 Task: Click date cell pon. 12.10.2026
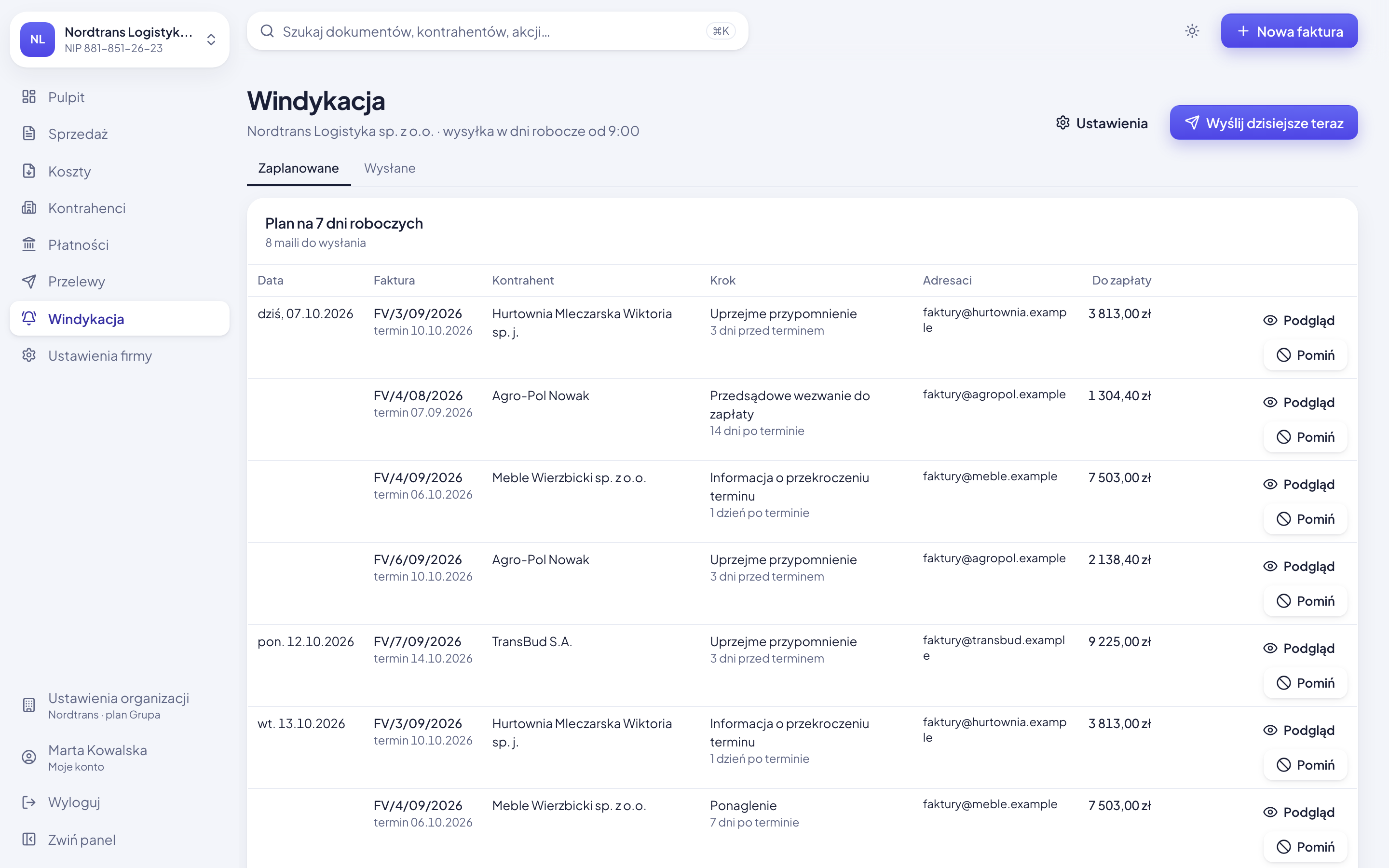tap(306, 642)
